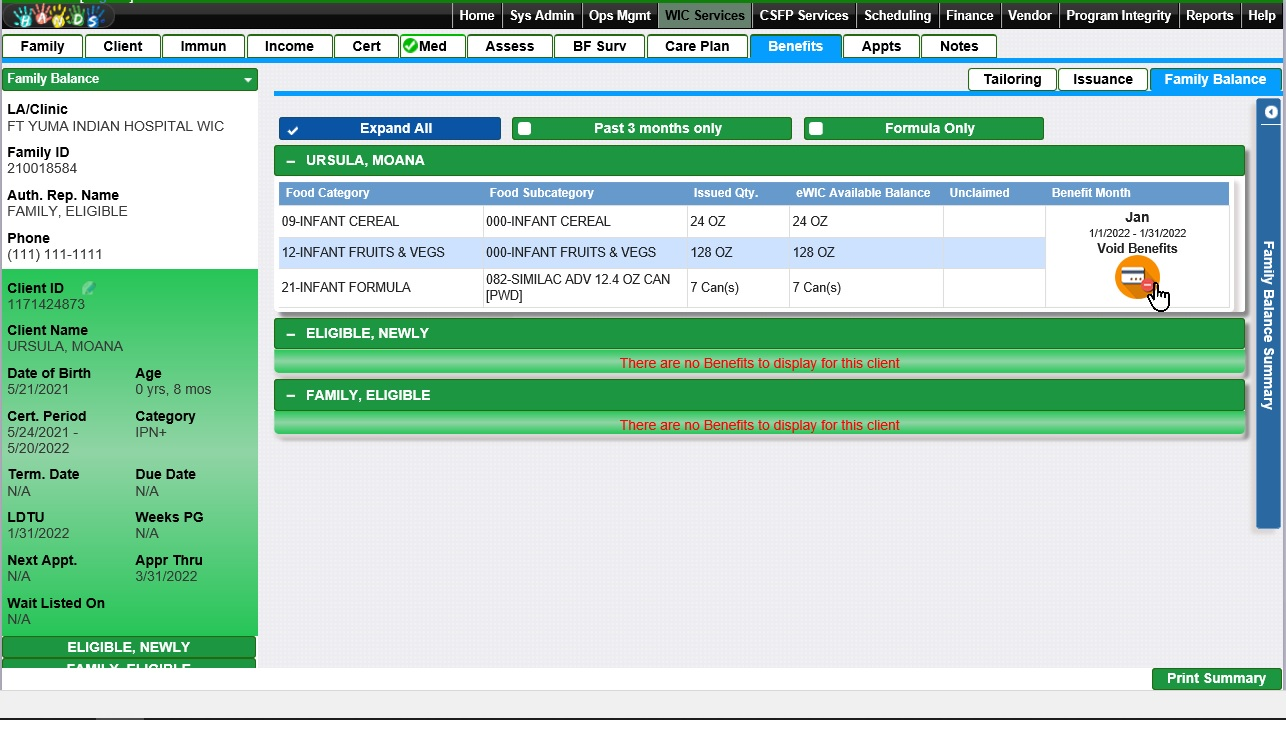The height and width of the screenshot is (739, 1286).
Task: Open the Scheduling menu
Action: (x=897, y=16)
